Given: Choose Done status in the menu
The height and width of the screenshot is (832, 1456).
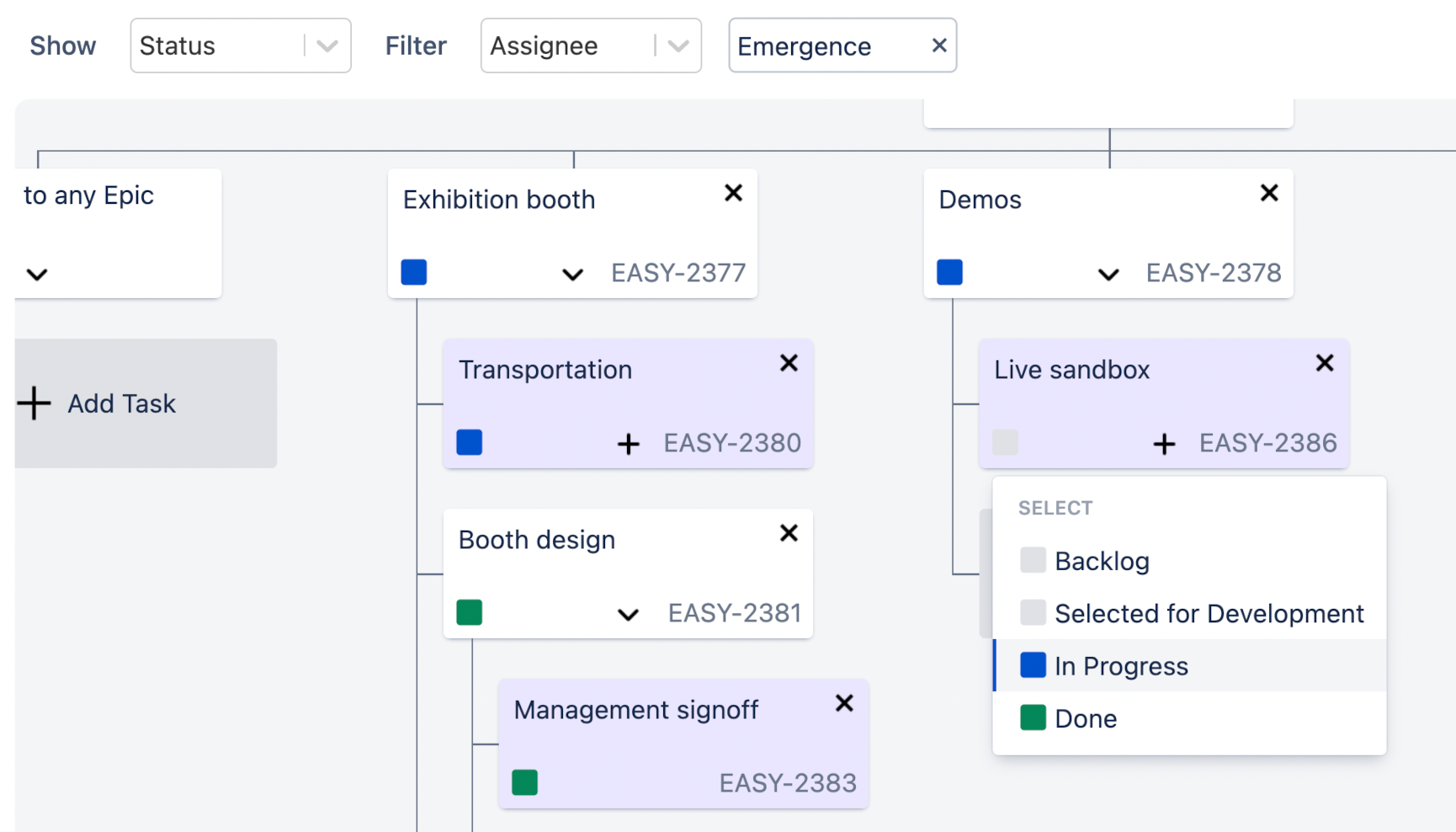Looking at the screenshot, I should 1189,718.
